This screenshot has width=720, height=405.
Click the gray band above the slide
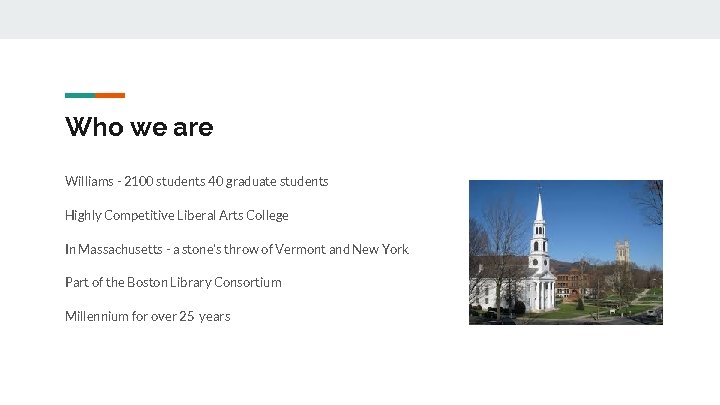pos(360,19)
